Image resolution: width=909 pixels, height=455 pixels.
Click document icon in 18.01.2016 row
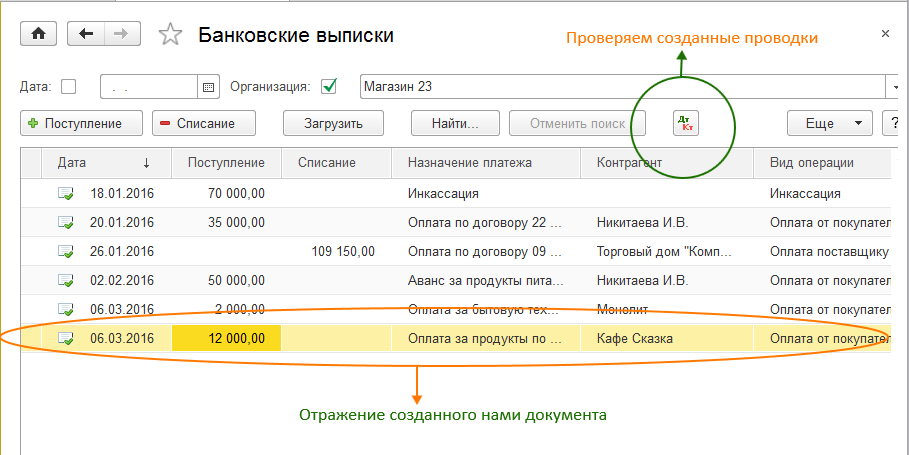pos(66,194)
